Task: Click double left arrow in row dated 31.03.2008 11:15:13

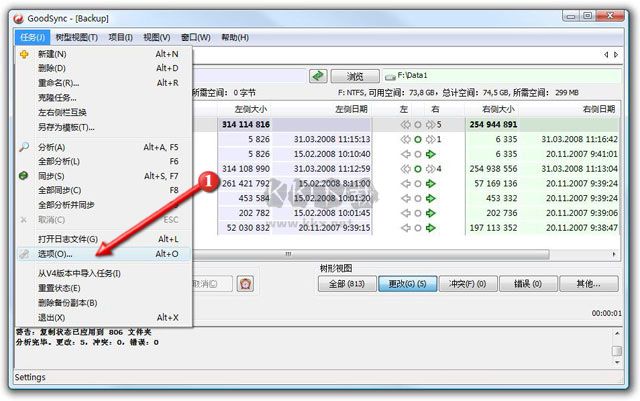Action: point(405,139)
